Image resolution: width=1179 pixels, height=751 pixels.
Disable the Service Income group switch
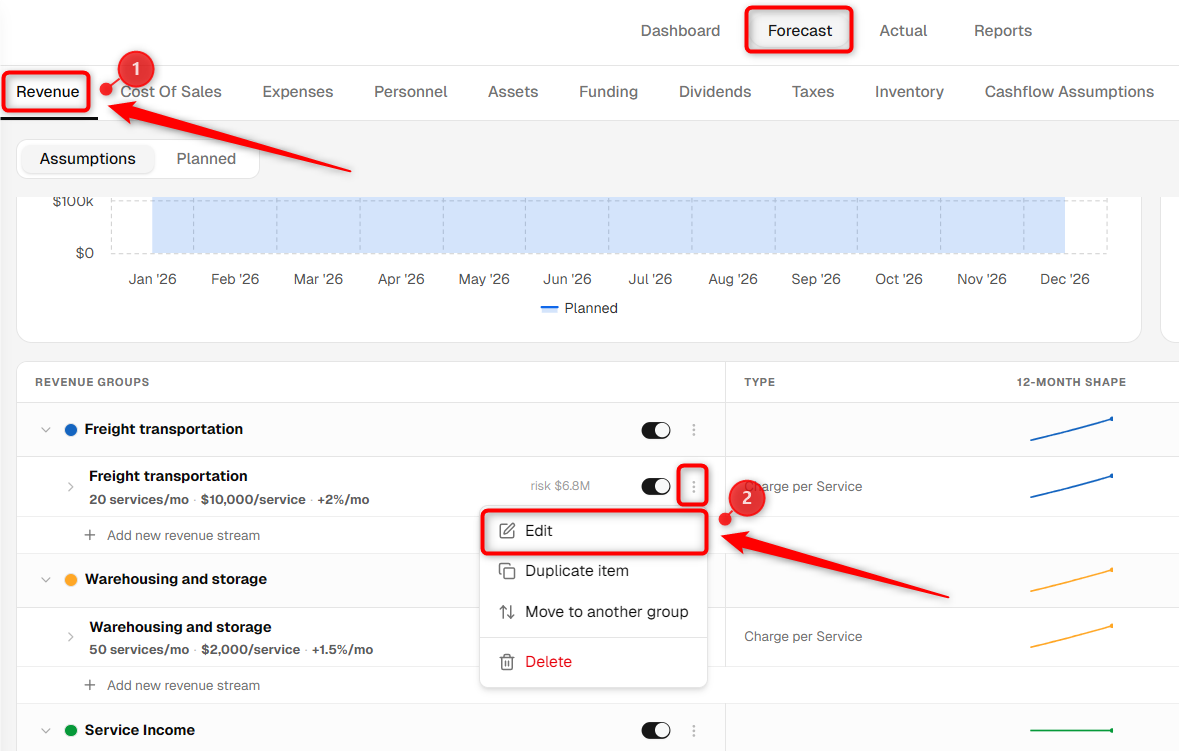(x=656, y=731)
